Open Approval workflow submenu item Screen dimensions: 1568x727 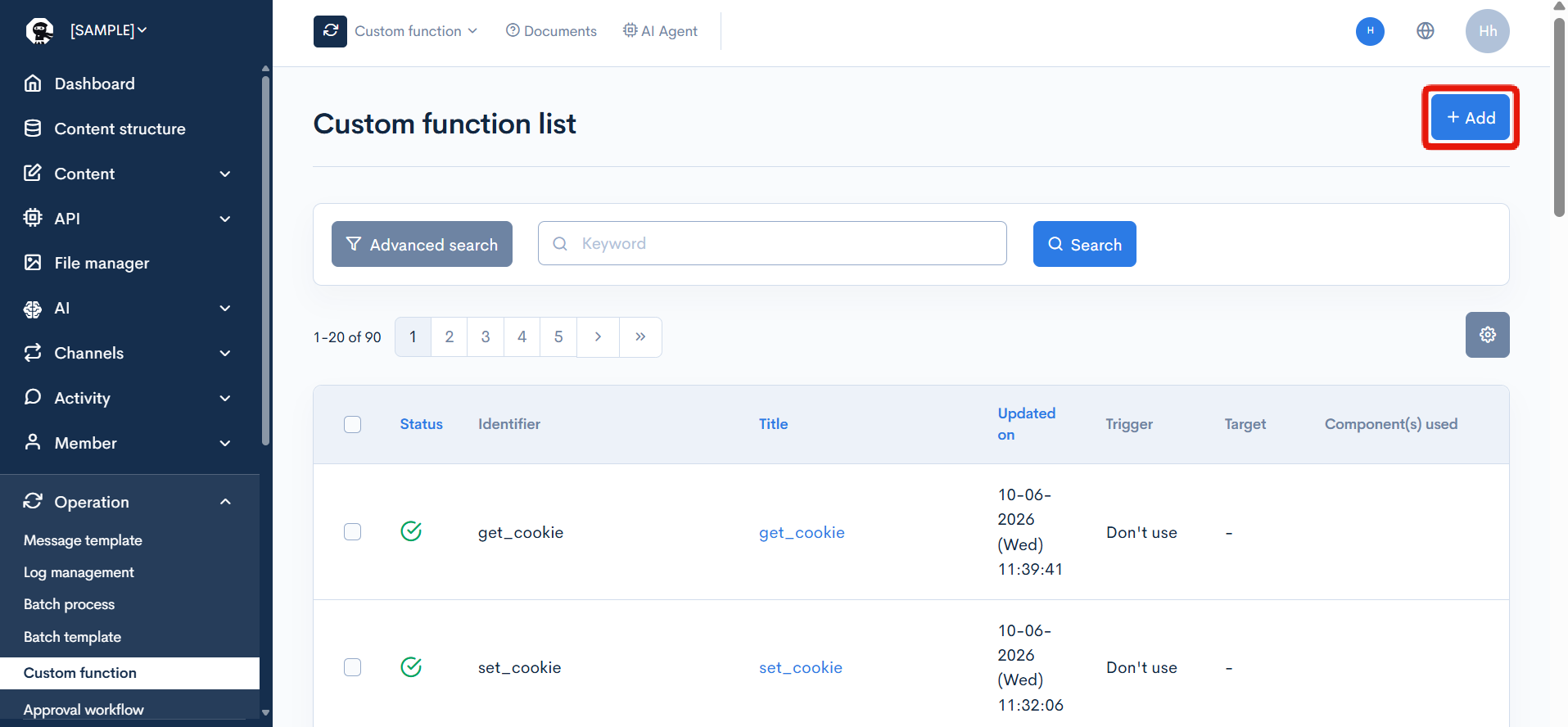pyautogui.click(x=84, y=710)
